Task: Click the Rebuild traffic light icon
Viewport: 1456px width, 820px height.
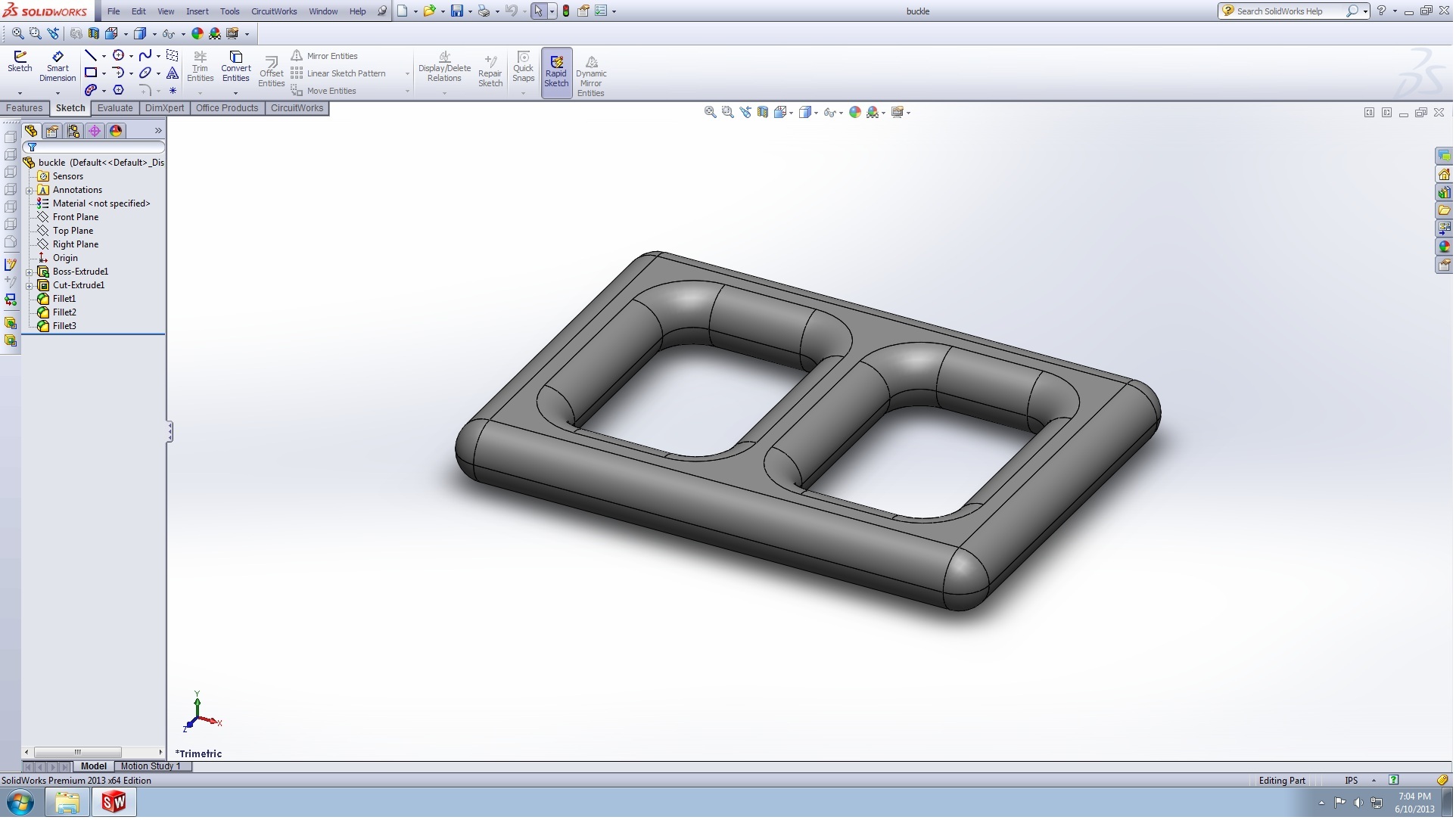Action: pos(566,11)
